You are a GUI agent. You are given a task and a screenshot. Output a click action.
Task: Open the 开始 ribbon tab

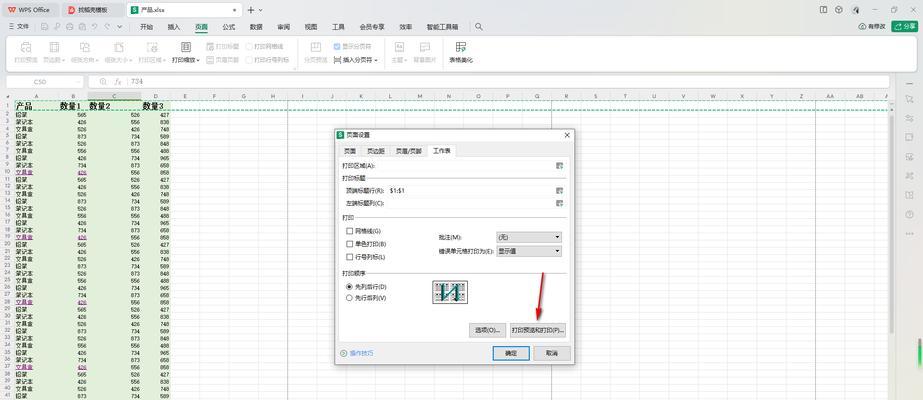click(x=147, y=26)
